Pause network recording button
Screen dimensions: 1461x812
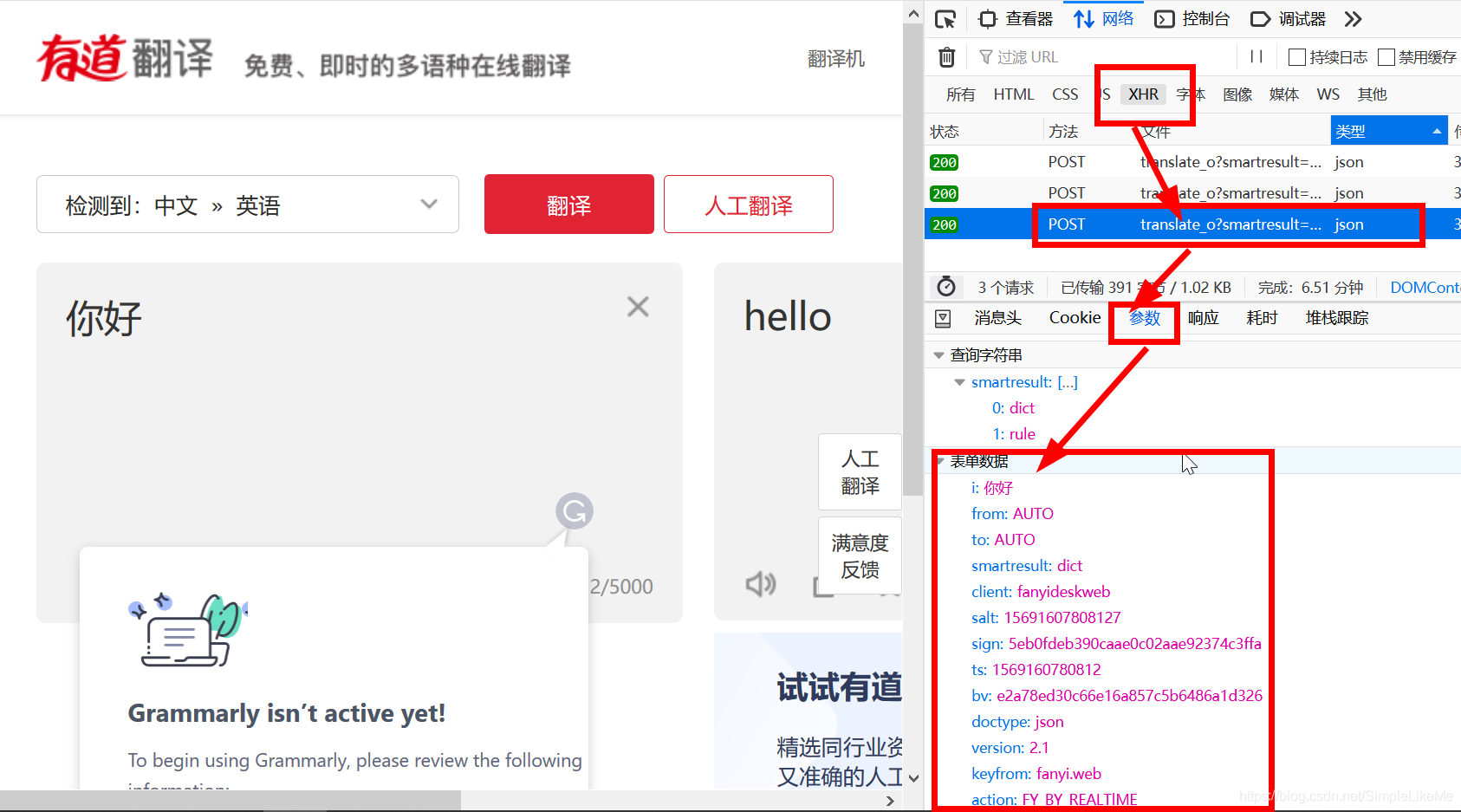1256,57
